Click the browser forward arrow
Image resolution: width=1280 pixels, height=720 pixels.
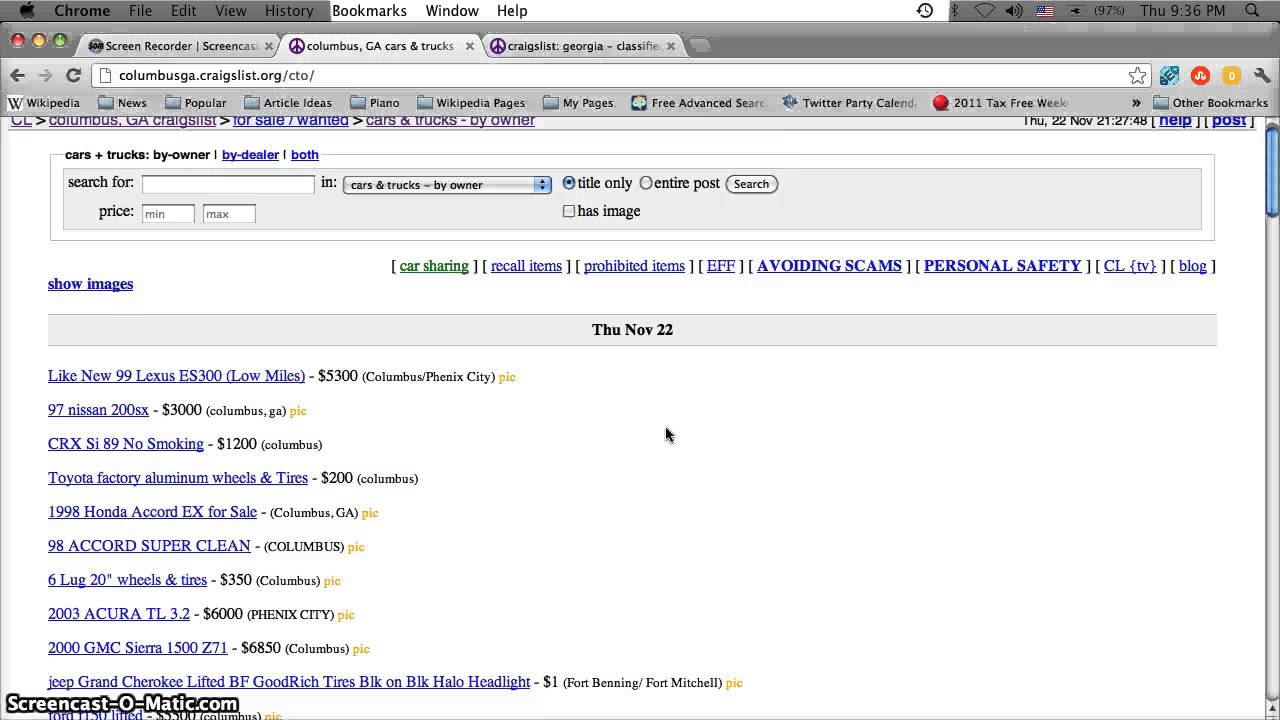coord(45,75)
